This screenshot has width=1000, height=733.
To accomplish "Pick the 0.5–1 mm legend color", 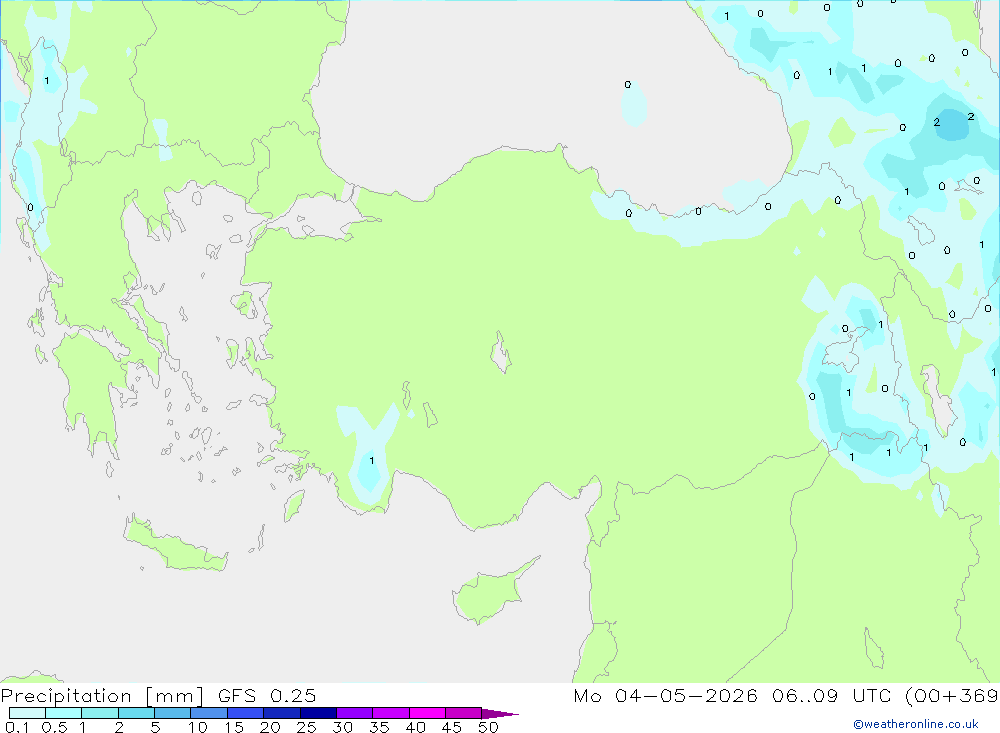I will [x=64, y=713].
